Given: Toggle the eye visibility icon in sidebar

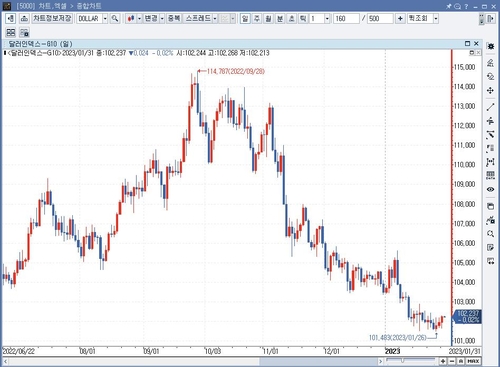Looking at the screenshot, I should click(490, 189).
